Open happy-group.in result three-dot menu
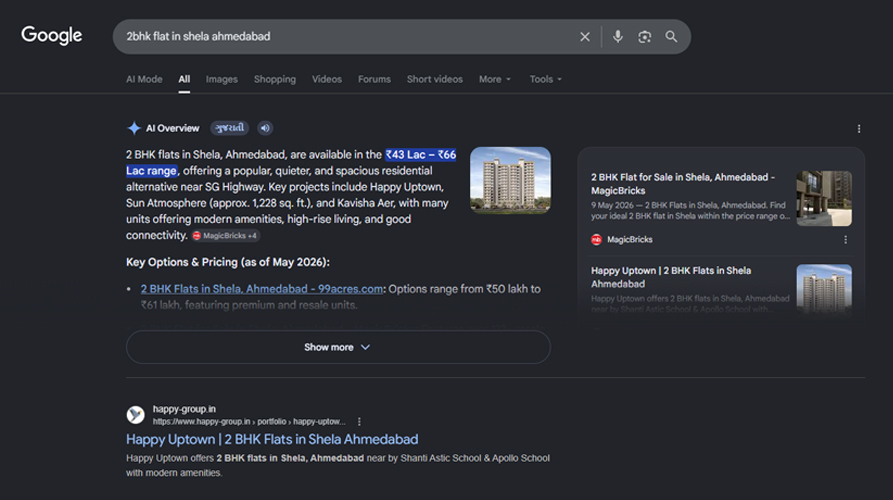This screenshot has height=500, width=893. click(359, 422)
